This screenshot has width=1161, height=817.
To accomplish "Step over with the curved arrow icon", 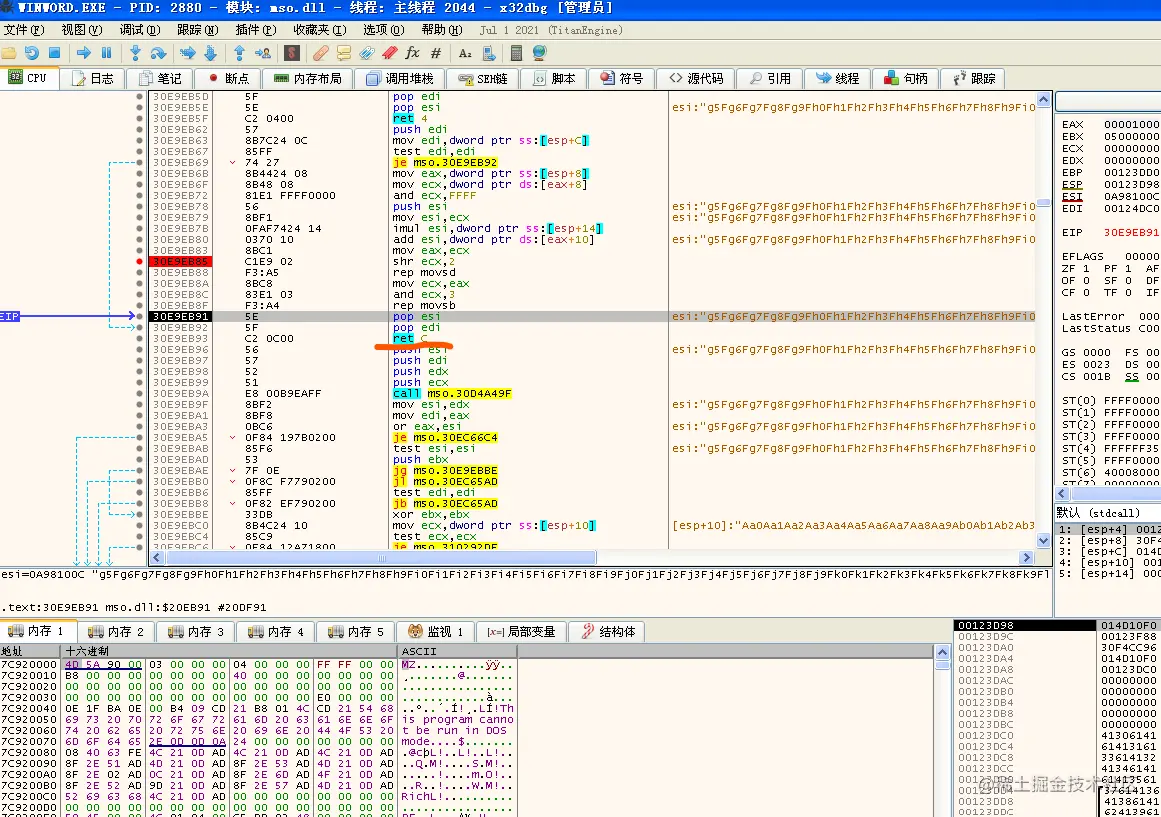I will (x=158, y=53).
